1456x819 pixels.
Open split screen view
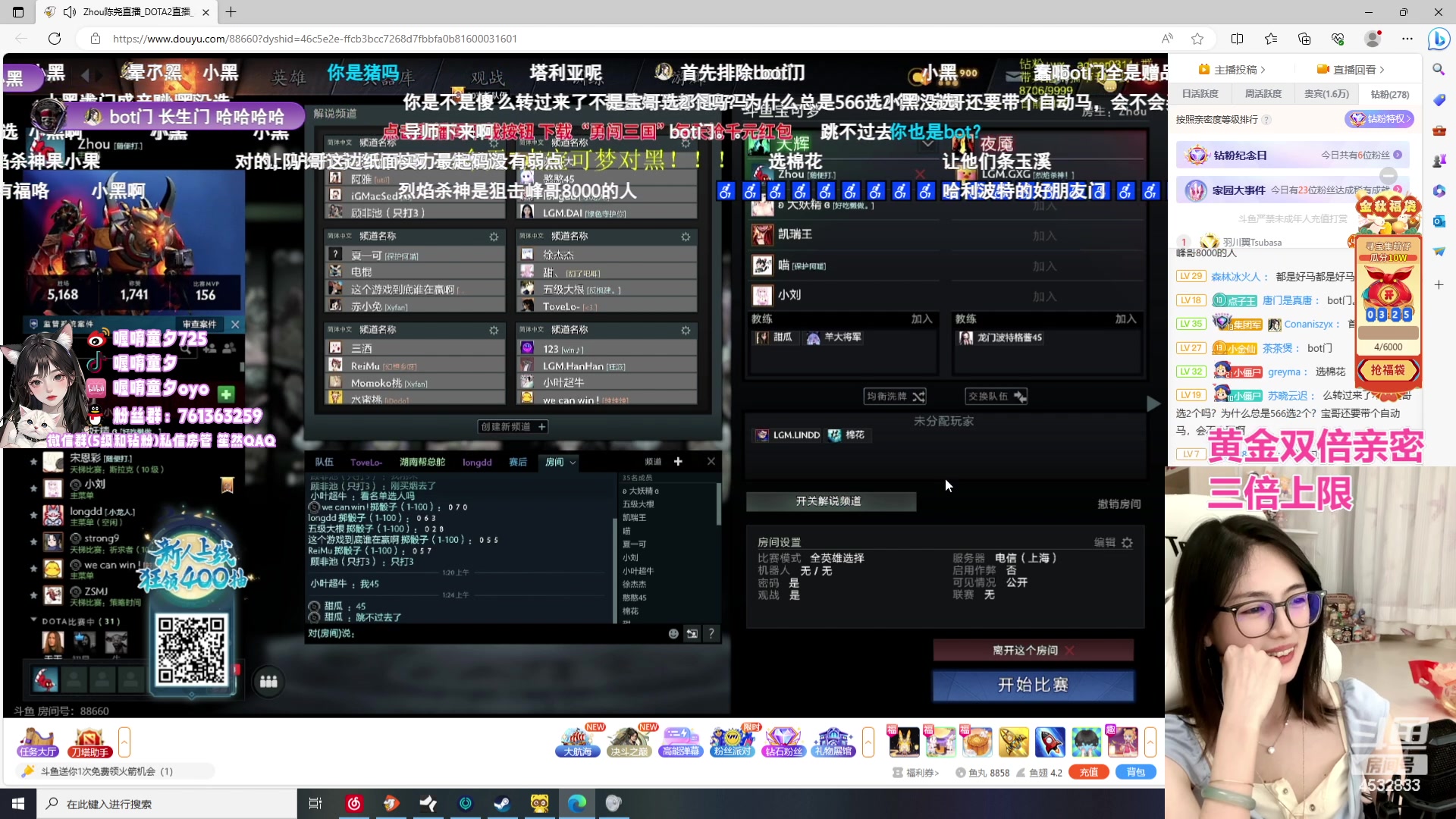pos(1238,39)
